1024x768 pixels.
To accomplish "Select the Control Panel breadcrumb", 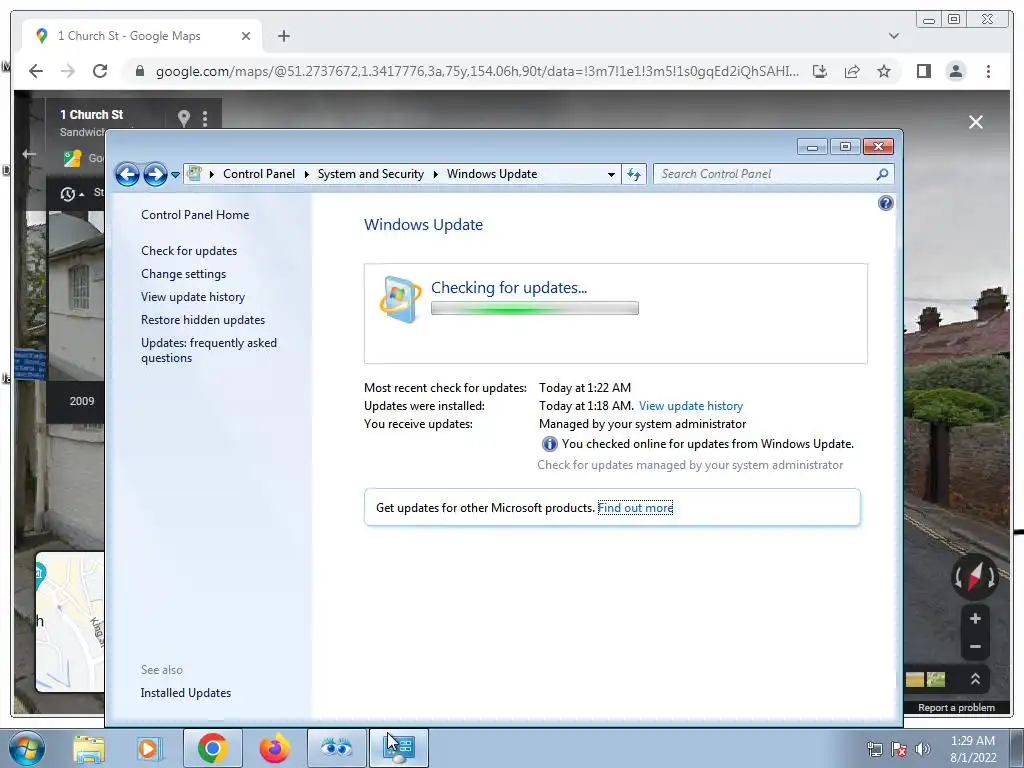I will (x=259, y=174).
